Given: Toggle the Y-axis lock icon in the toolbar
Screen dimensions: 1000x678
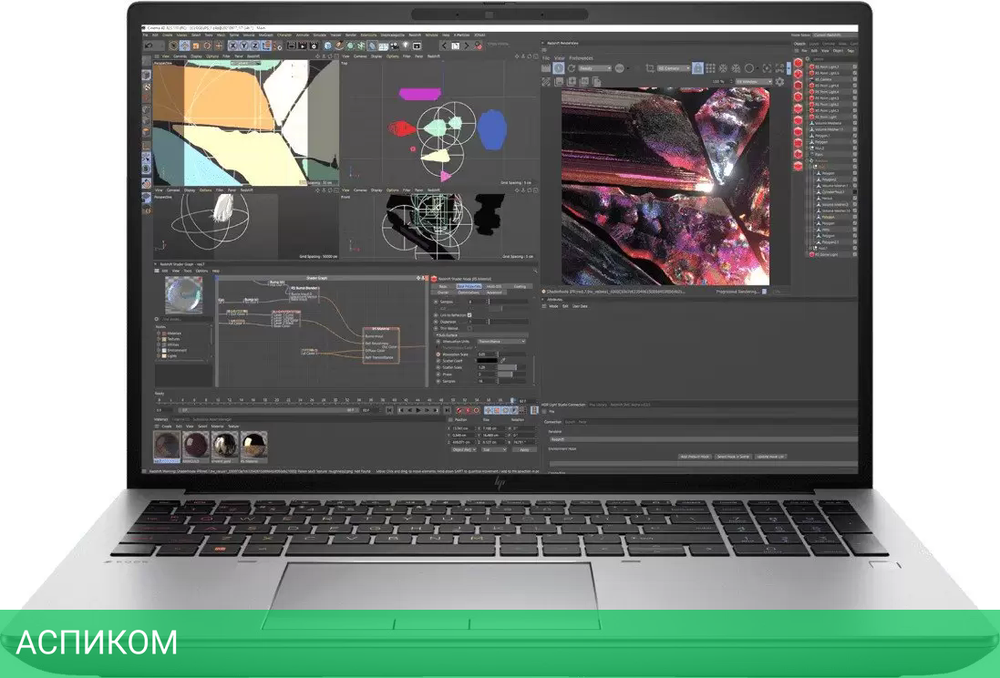Looking at the screenshot, I should point(244,47).
